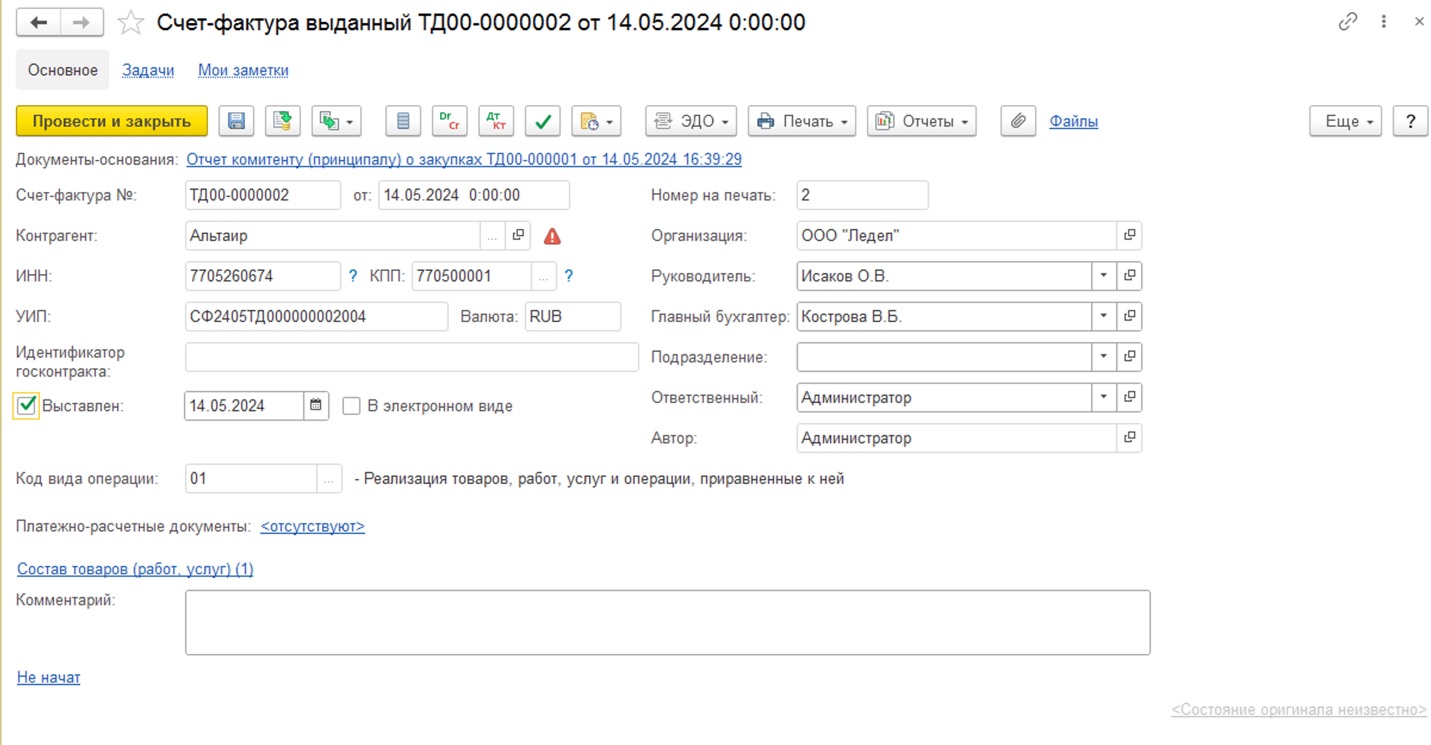Click the save diskette icon
The width and height of the screenshot is (1431, 745).
(237, 121)
